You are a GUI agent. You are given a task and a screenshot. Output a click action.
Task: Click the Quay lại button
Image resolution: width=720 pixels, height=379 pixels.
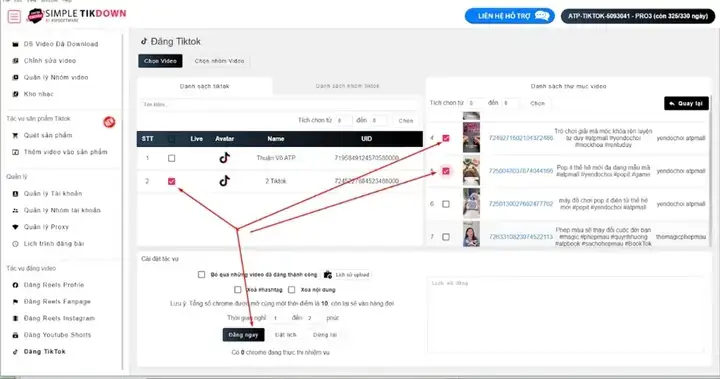[x=686, y=103]
